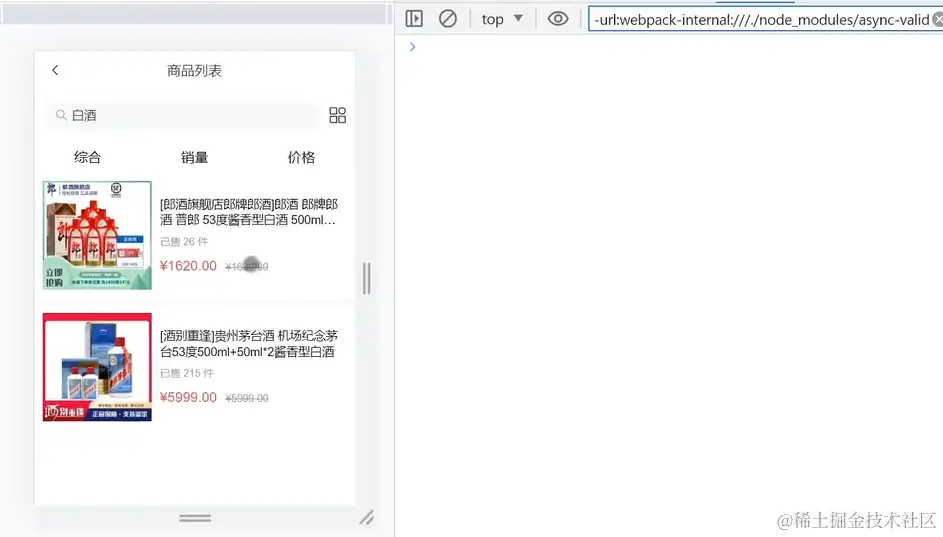Grab the device viewport bottom resize handle

pyautogui.click(x=195, y=518)
